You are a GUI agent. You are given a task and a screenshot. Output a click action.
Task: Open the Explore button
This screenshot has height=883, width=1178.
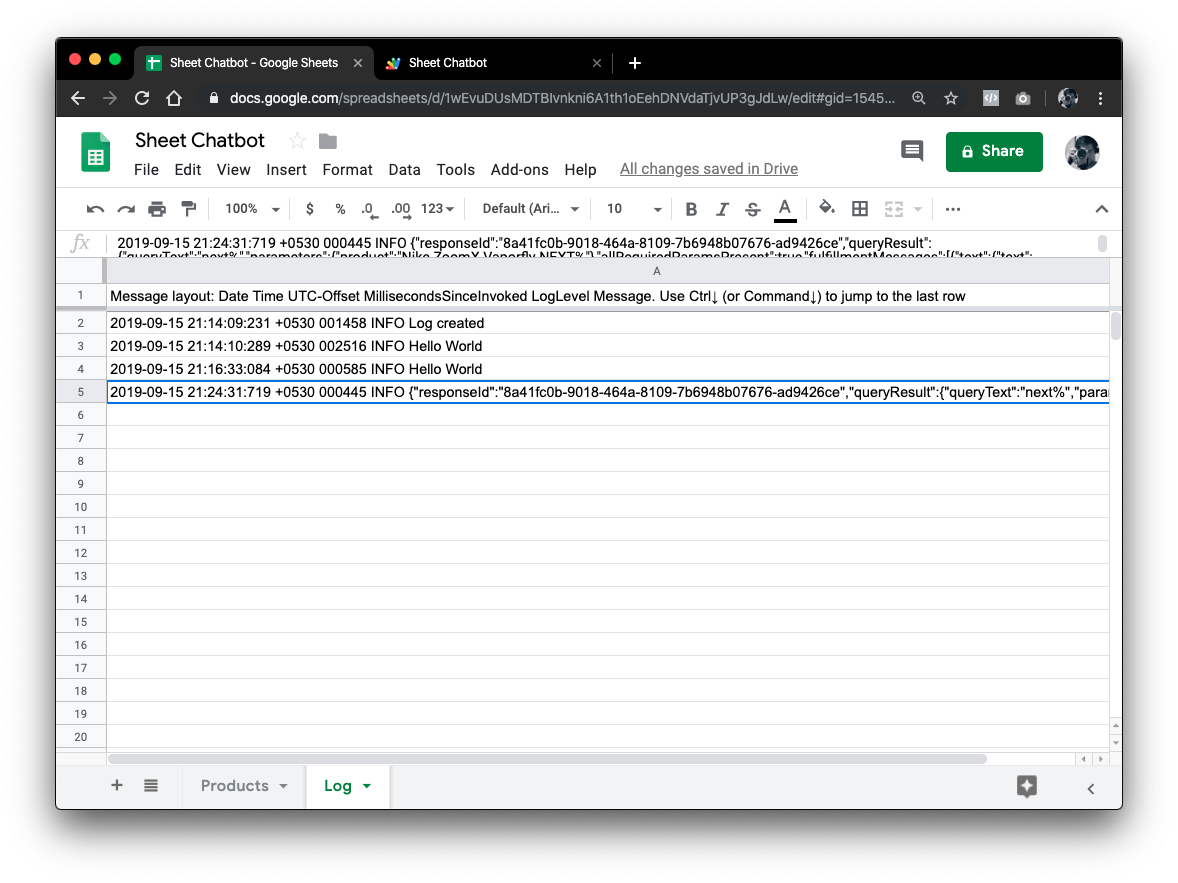click(x=1027, y=786)
